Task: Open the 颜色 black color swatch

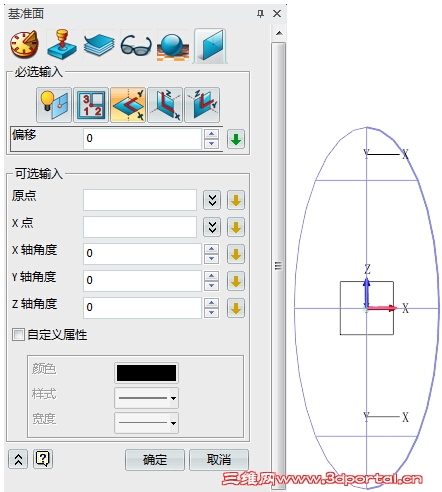Action: (146, 373)
